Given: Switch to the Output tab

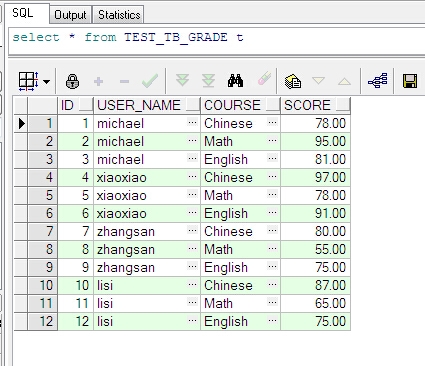Looking at the screenshot, I should tap(70, 15).
